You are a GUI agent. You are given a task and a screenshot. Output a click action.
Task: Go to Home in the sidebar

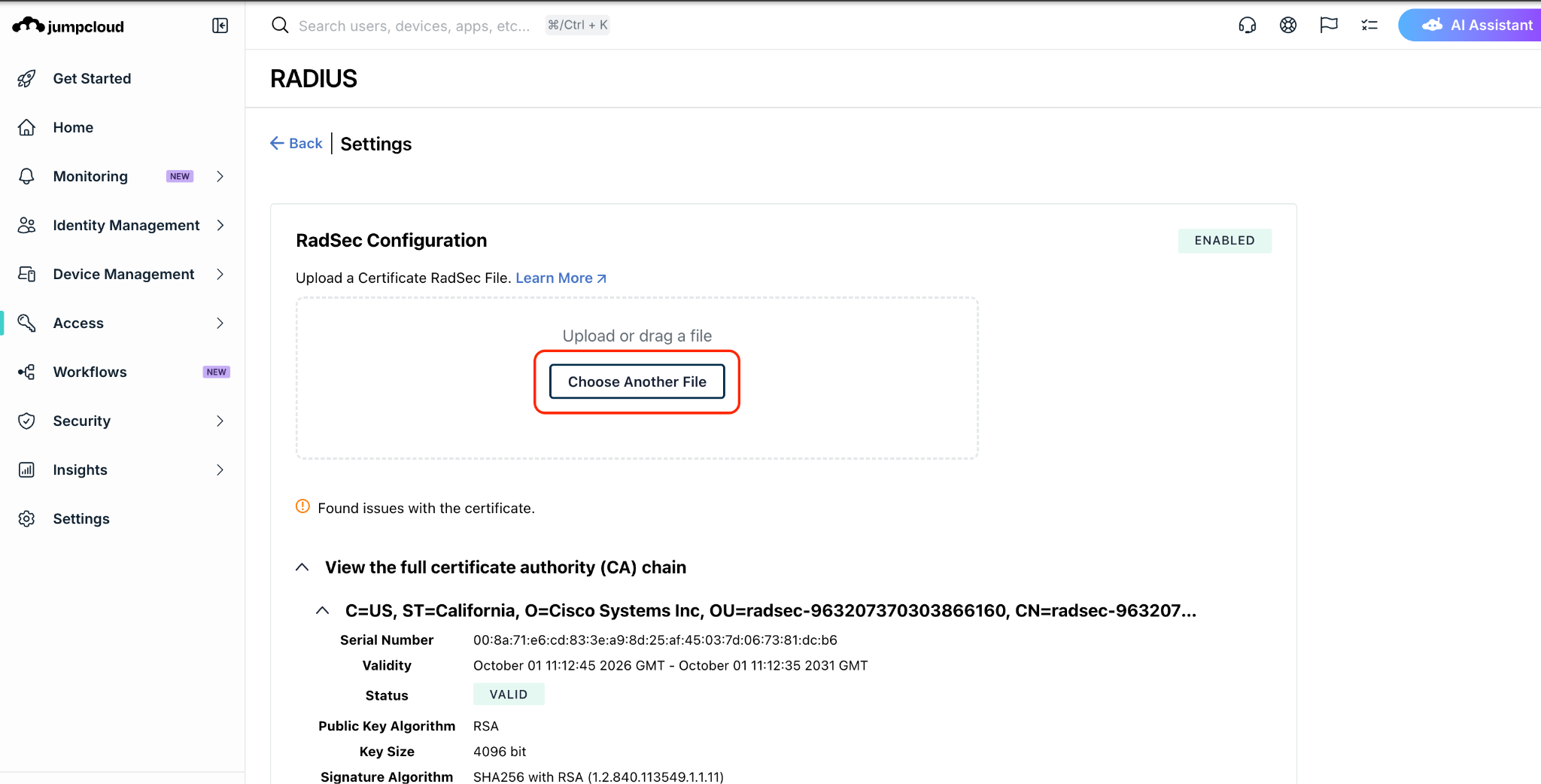73,127
